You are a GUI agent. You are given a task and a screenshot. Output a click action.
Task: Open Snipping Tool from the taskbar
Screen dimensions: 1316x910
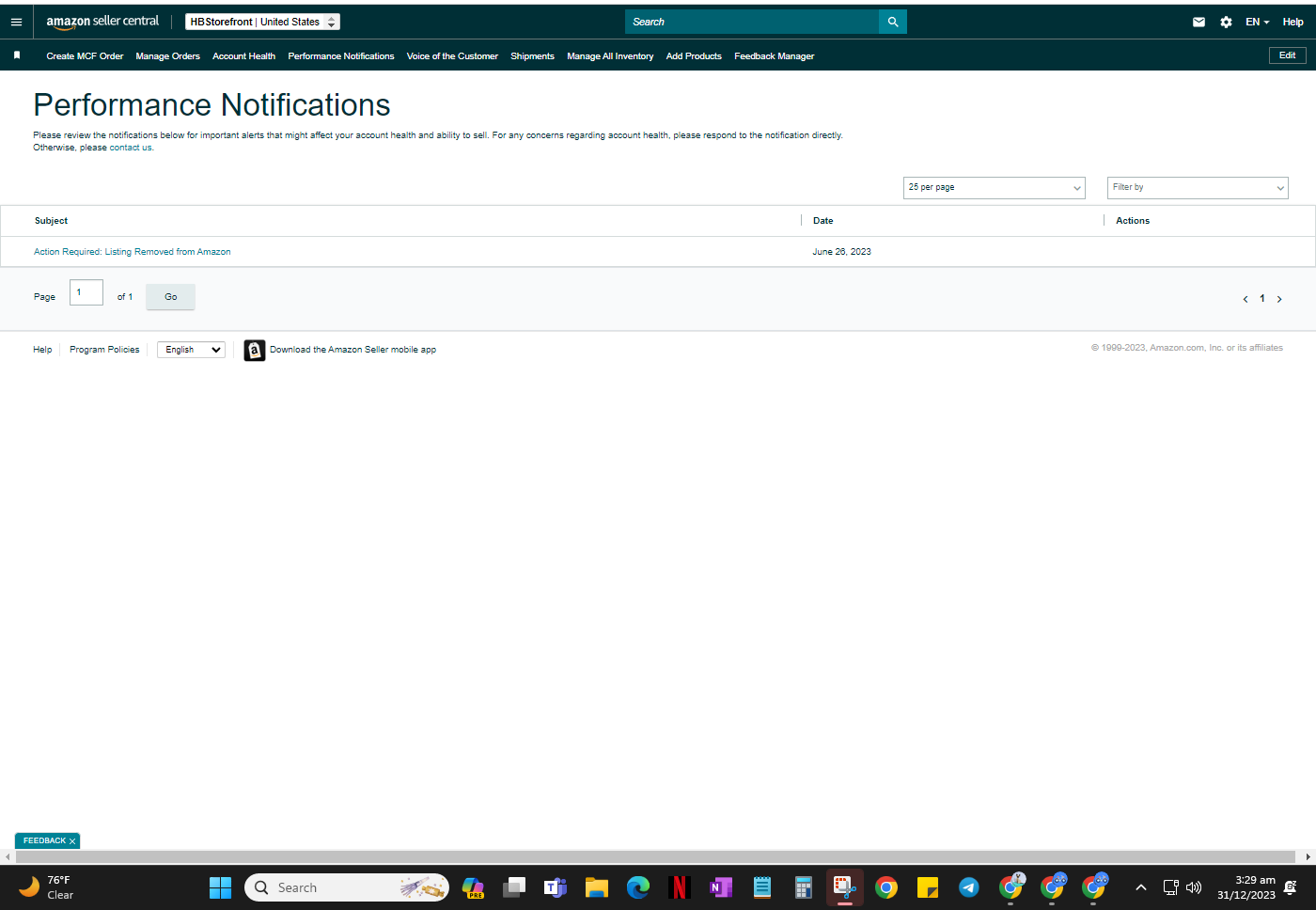[845, 887]
